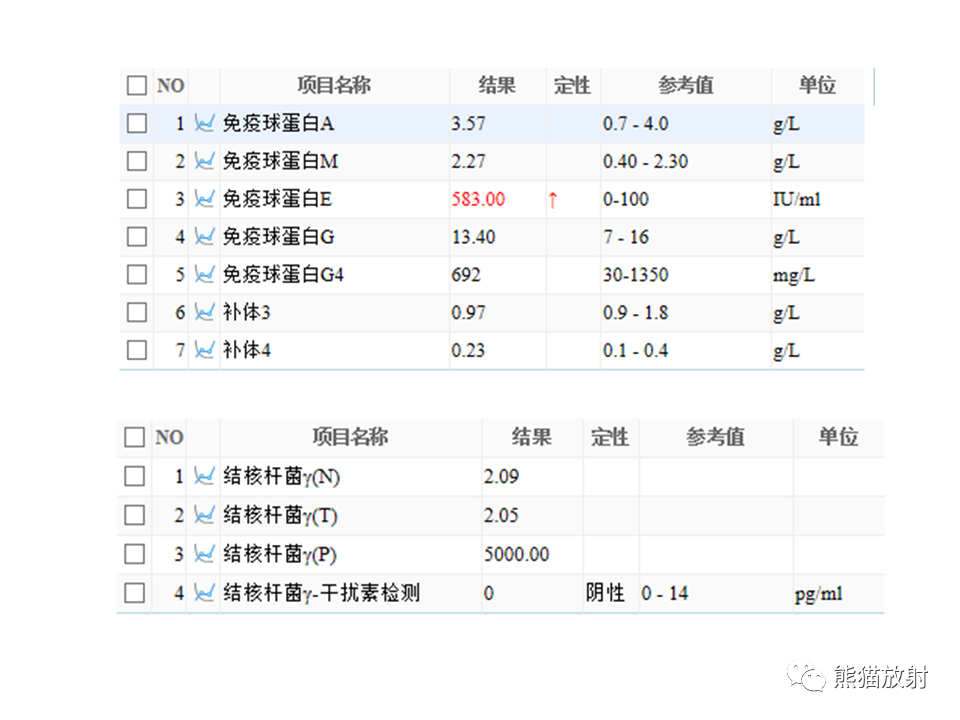Click unit cell pg/ml
This screenshot has height=720, width=960.
(x=819, y=594)
